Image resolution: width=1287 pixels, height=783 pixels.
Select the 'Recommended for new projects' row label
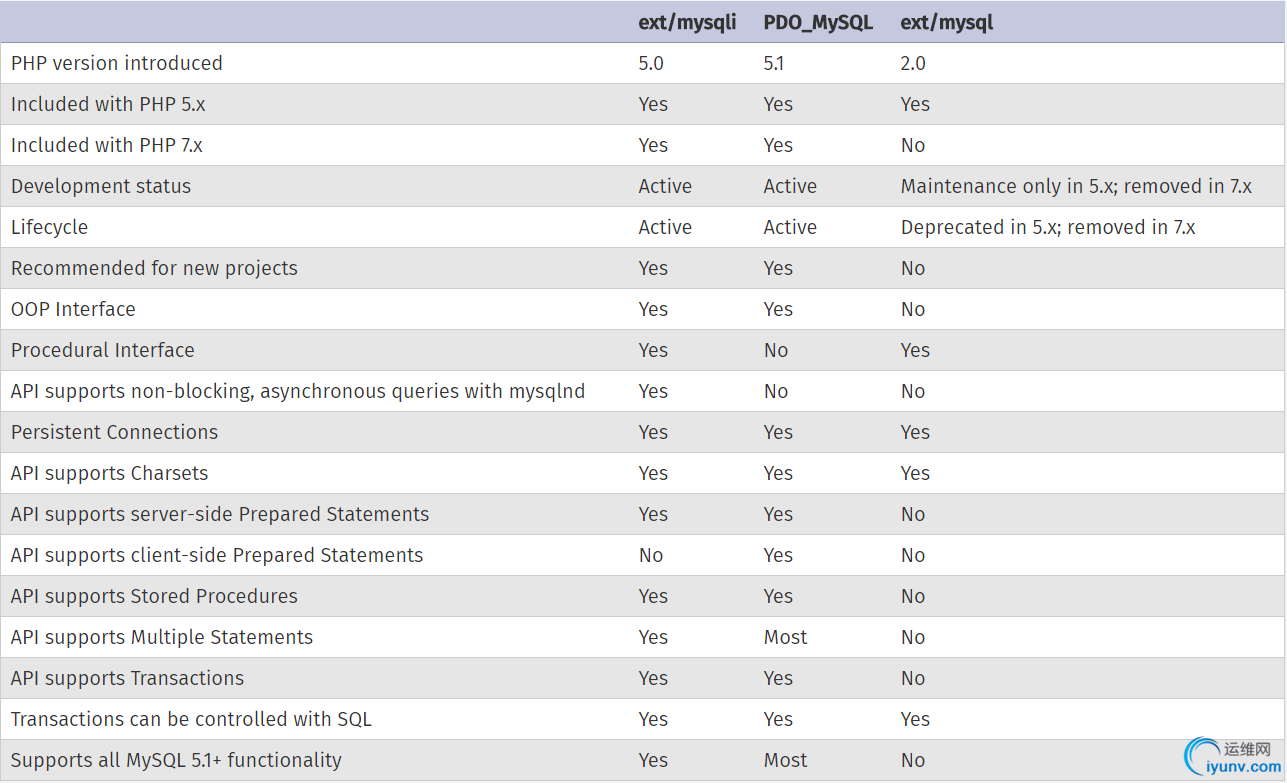pyautogui.click(x=154, y=268)
